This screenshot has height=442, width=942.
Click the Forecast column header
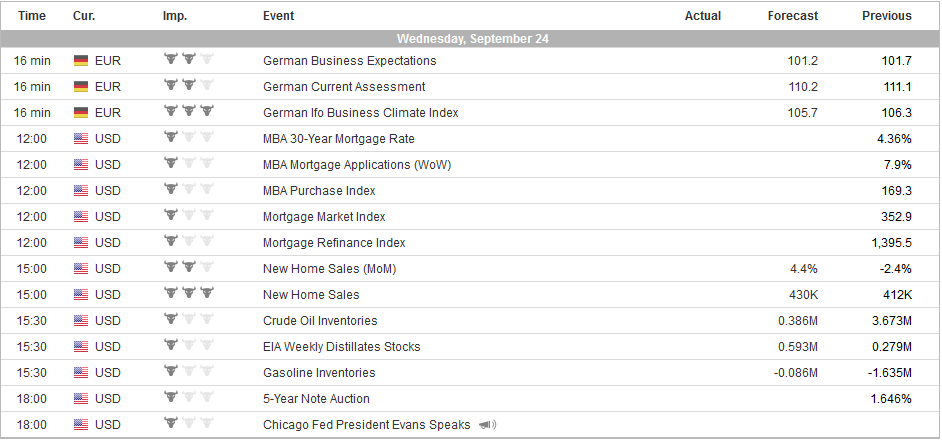pyautogui.click(x=793, y=16)
